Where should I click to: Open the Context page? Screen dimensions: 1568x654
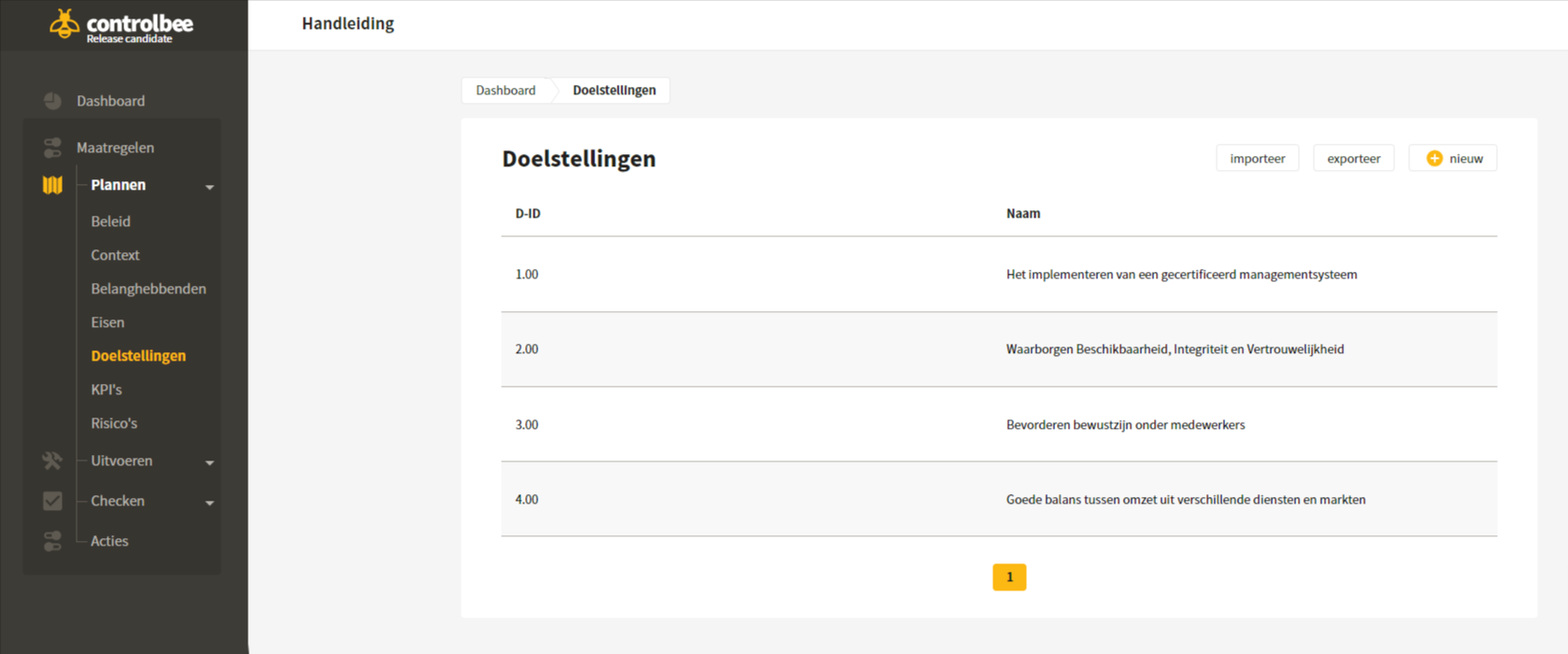click(x=115, y=255)
